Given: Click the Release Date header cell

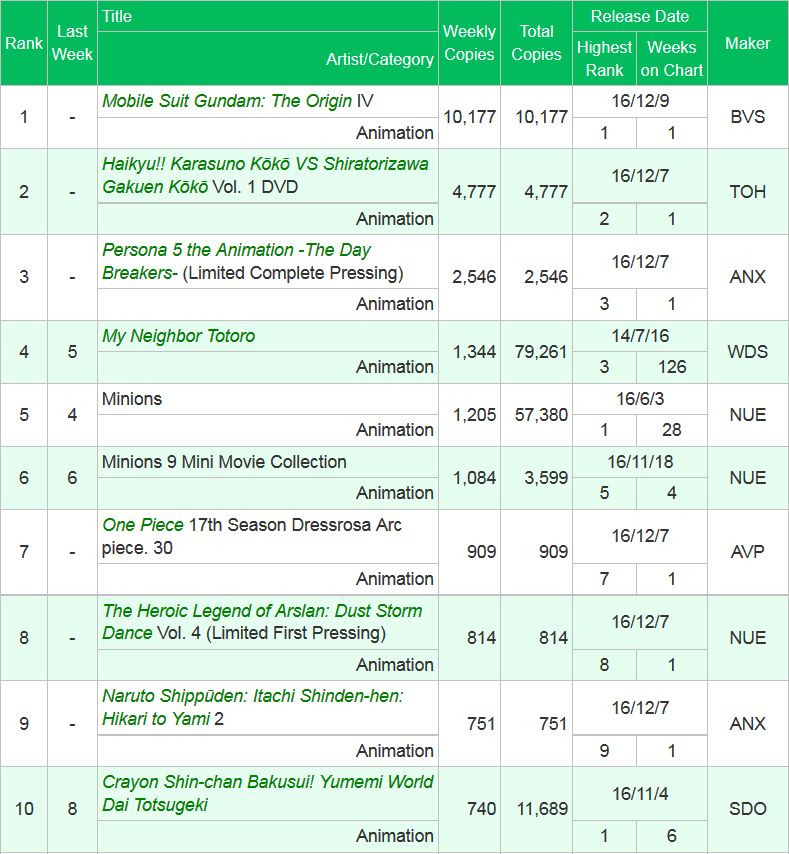Looking at the screenshot, I should [639, 16].
